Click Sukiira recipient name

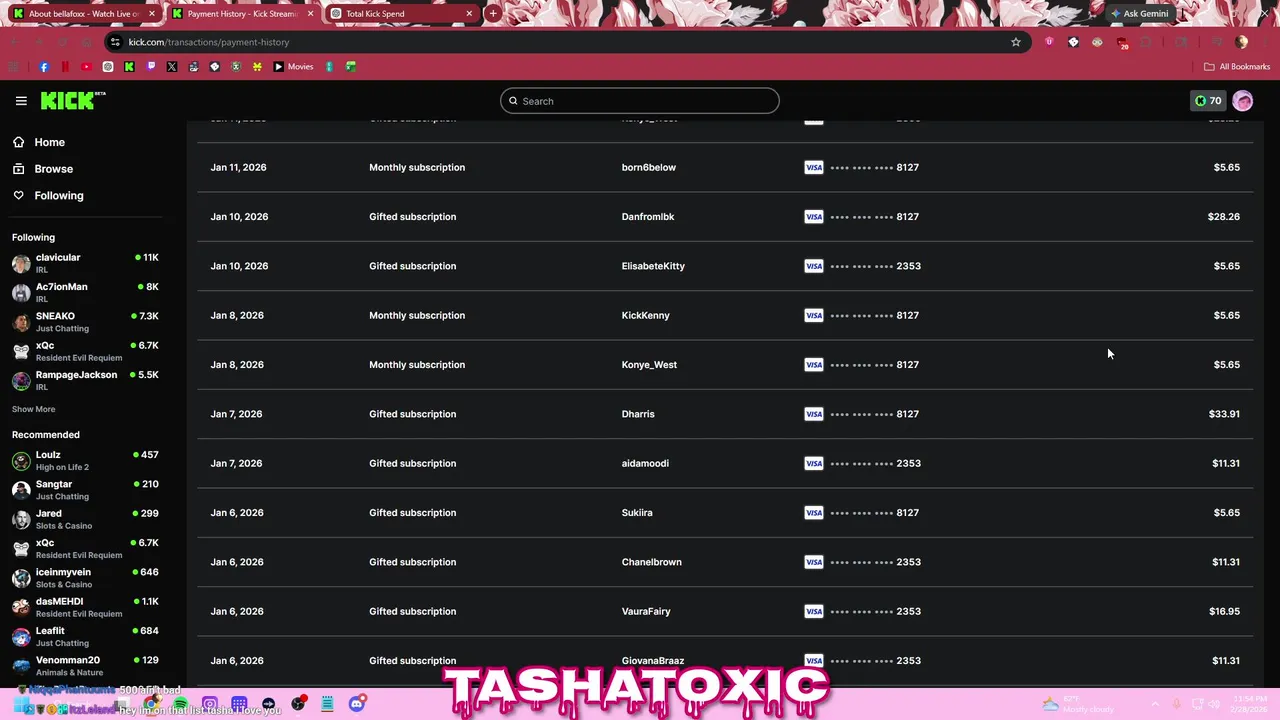coord(637,513)
